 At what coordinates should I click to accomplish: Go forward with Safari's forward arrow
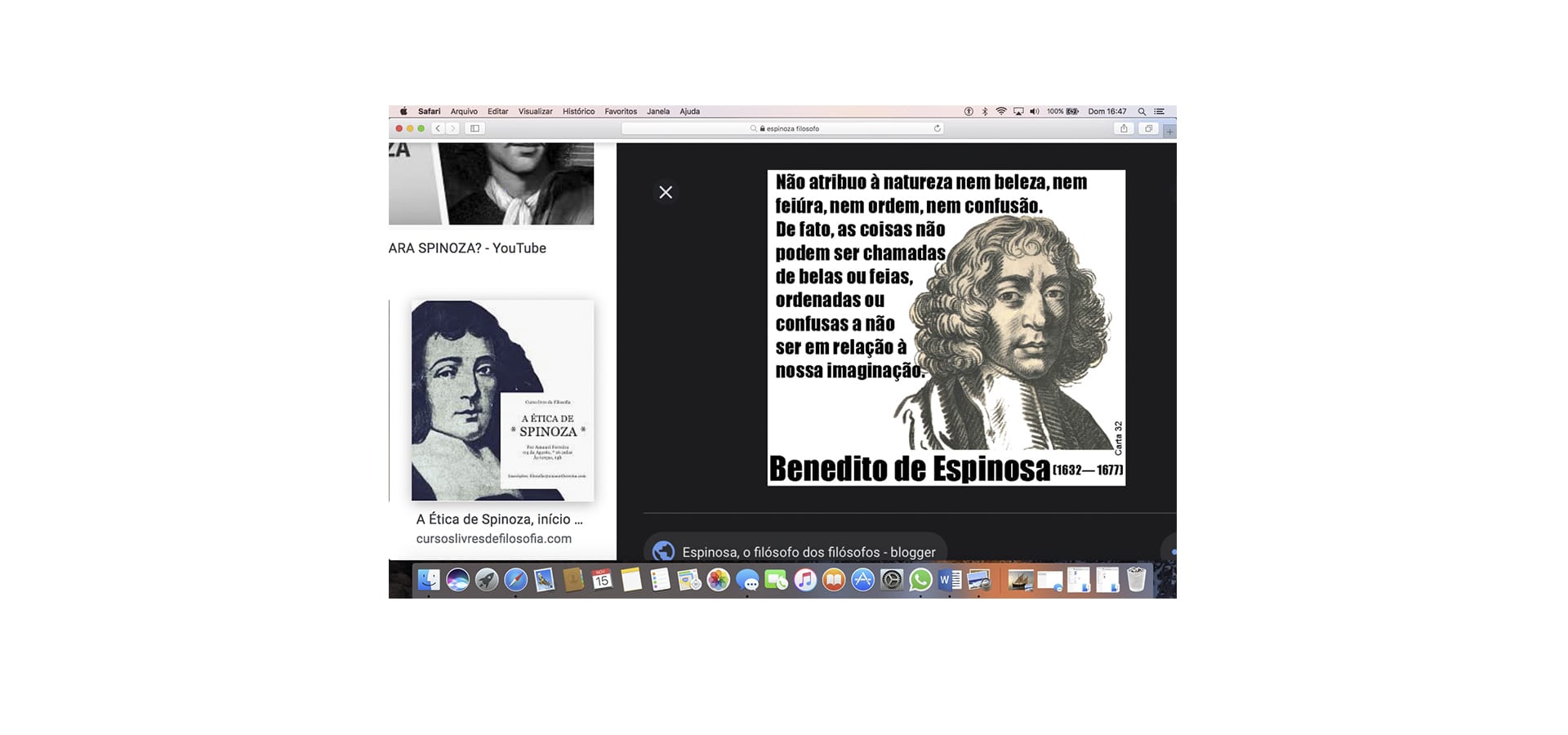452,128
